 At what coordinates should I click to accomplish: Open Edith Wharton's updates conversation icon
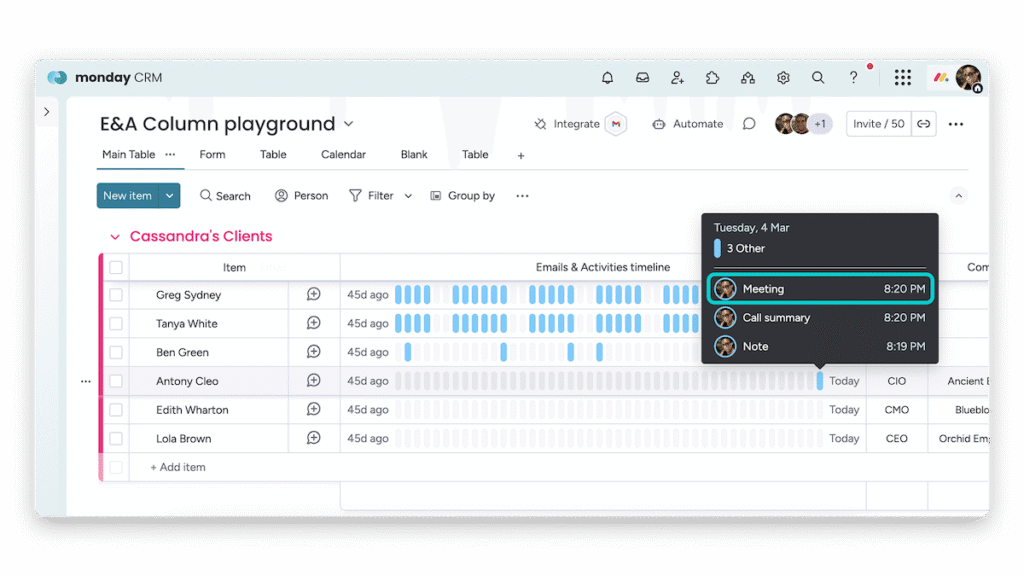(x=313, y=409)
